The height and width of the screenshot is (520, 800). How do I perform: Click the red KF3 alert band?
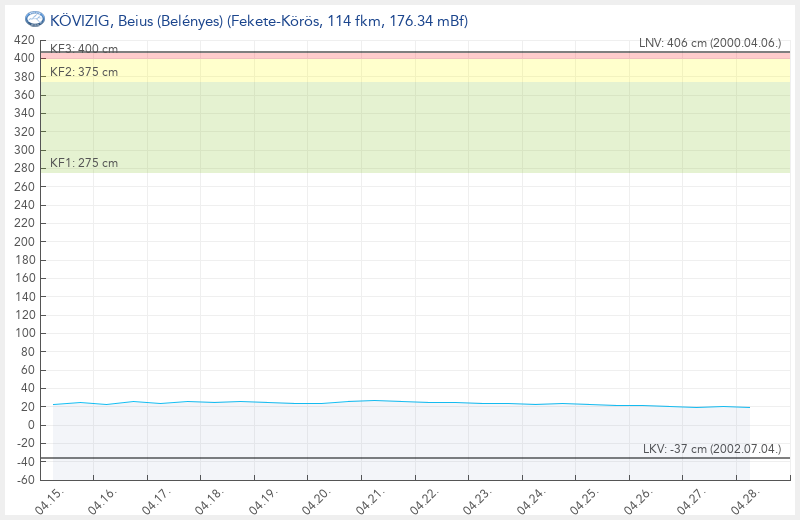(400, 56)
